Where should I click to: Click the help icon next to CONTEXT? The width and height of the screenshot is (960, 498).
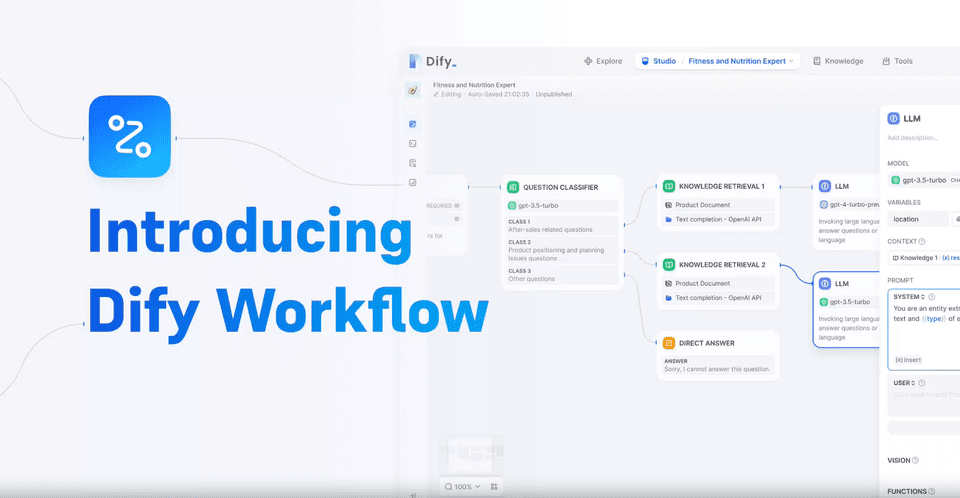tap(922, 241)
